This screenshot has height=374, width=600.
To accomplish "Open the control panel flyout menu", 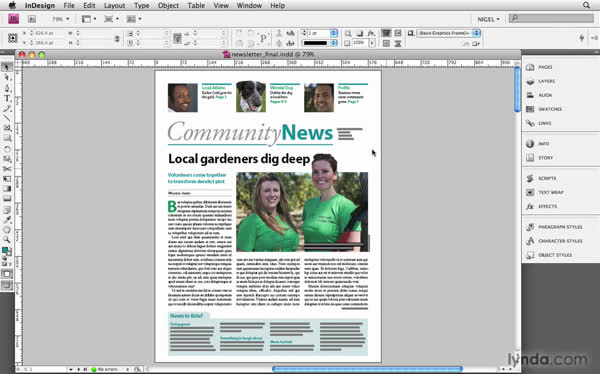I will click(594, 38).
